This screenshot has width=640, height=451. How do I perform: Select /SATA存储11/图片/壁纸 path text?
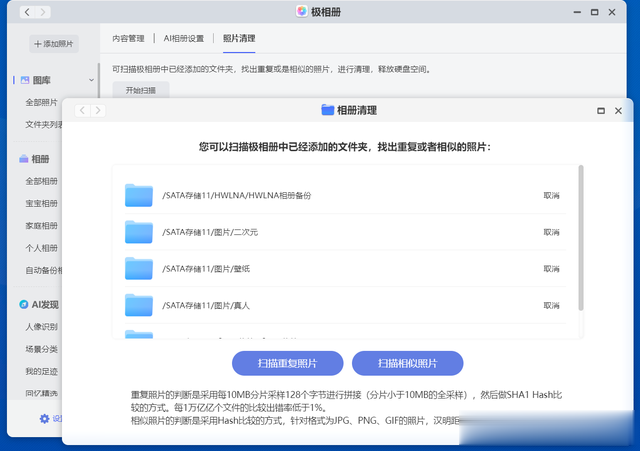pyautogui.click(x=206, y=269)
